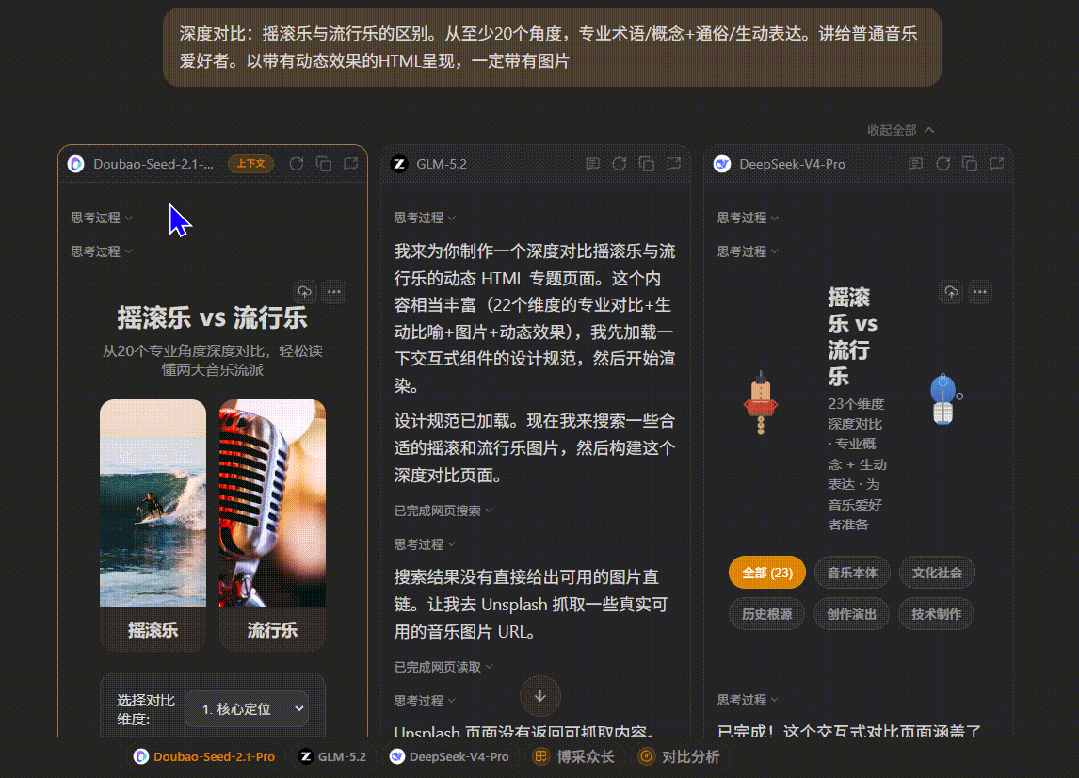Select the 全部 (23) filter pill
Screen dimensions: 1079x778
(767, 572)
